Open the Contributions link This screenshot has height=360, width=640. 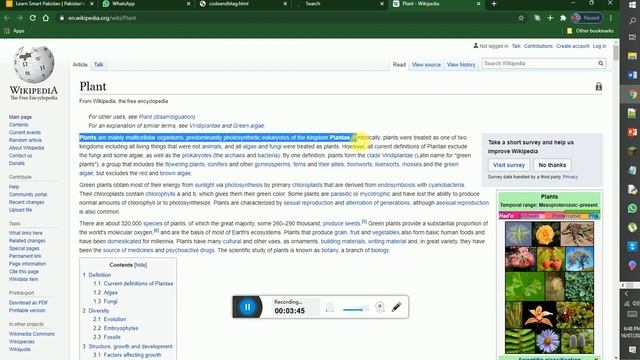tap(538, 46)
